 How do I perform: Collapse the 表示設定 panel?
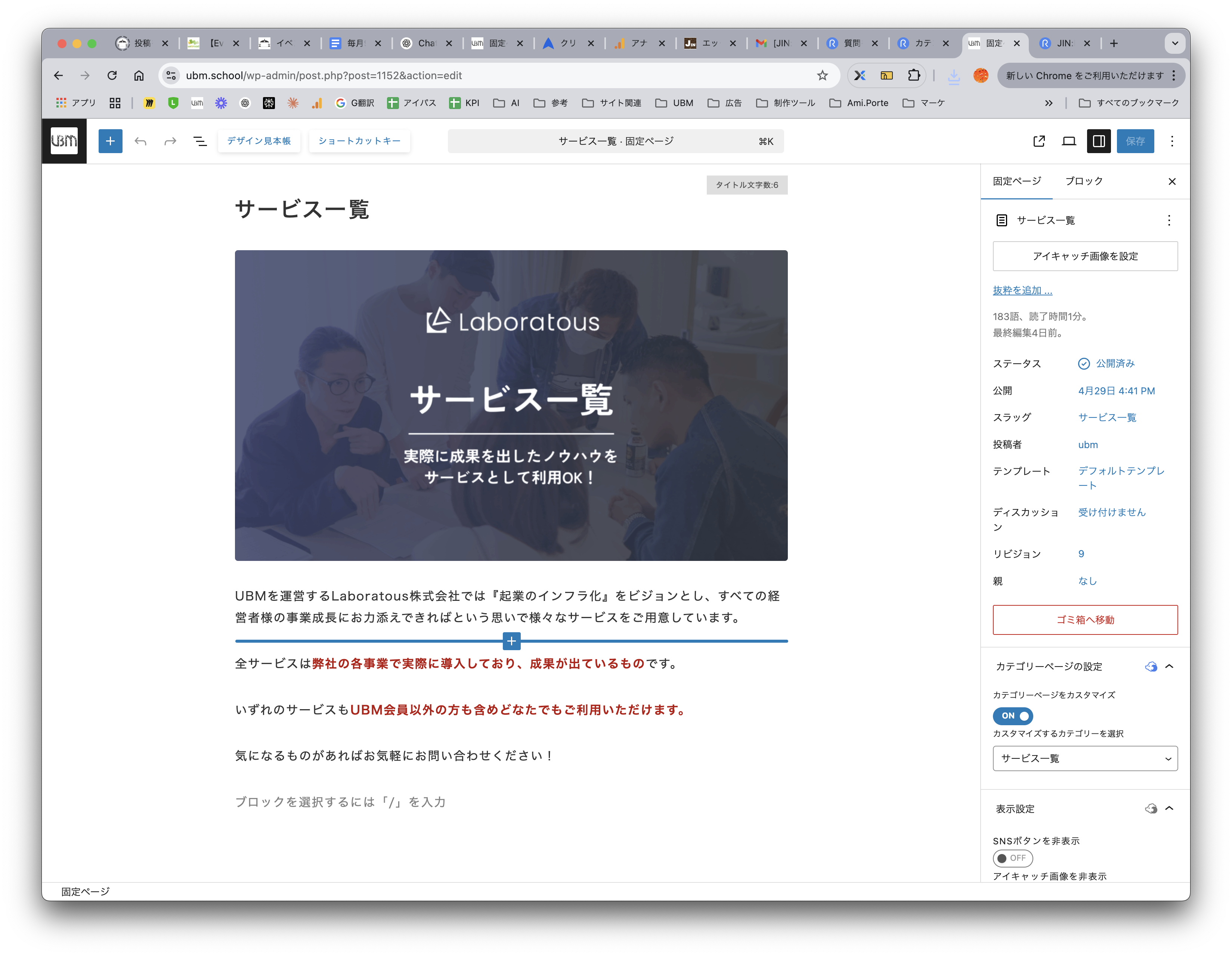(x=1169, y=809)
